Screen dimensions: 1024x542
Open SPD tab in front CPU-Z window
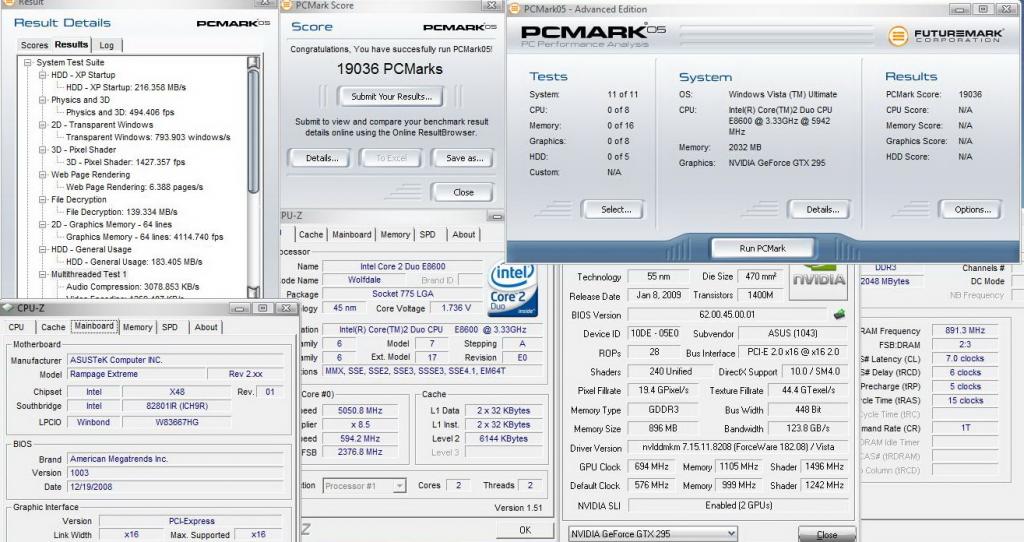point(170,327)
